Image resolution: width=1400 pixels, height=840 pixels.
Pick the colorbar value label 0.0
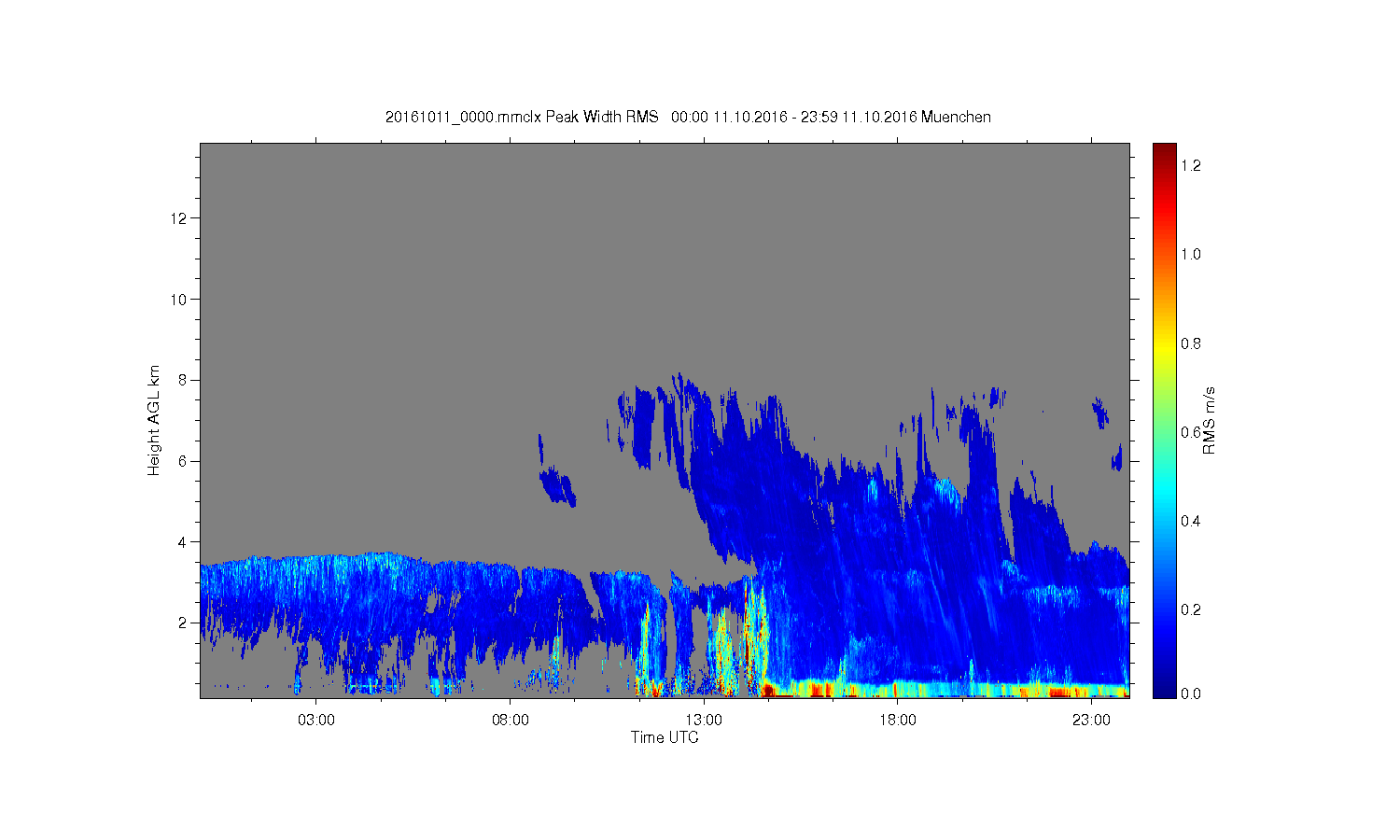[1191, 693]
